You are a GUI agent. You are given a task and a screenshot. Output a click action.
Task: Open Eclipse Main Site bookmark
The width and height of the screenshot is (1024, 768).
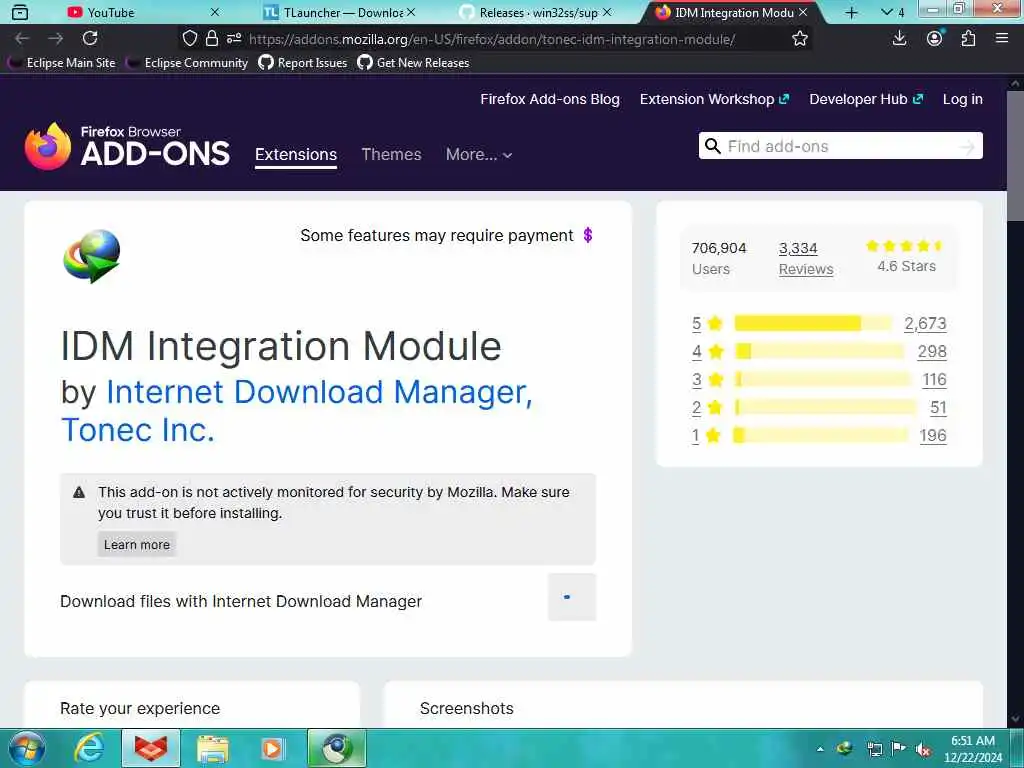(63, 63)
